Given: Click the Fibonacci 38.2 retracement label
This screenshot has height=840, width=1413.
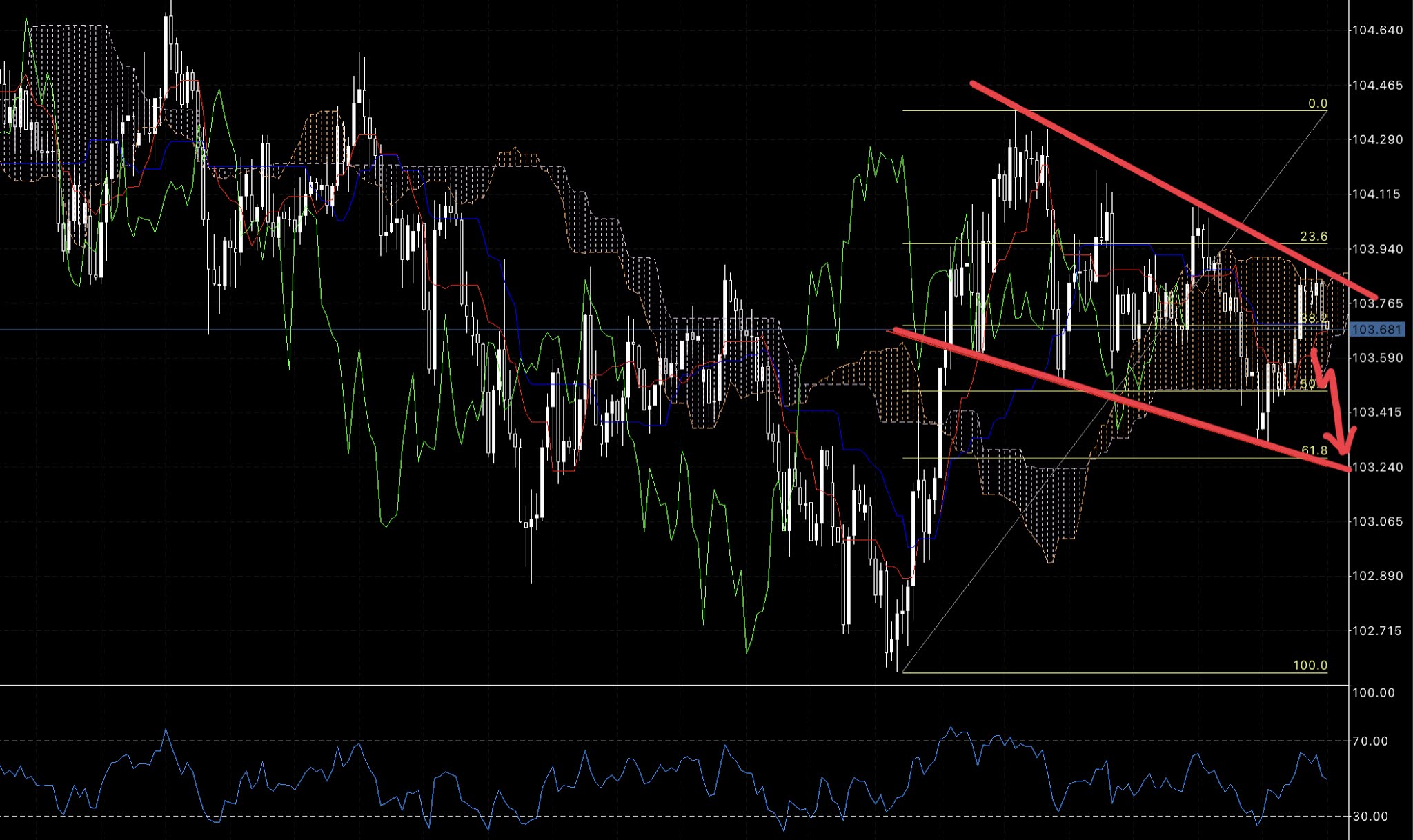Looking at the screenshot, I should point(1313,318).
